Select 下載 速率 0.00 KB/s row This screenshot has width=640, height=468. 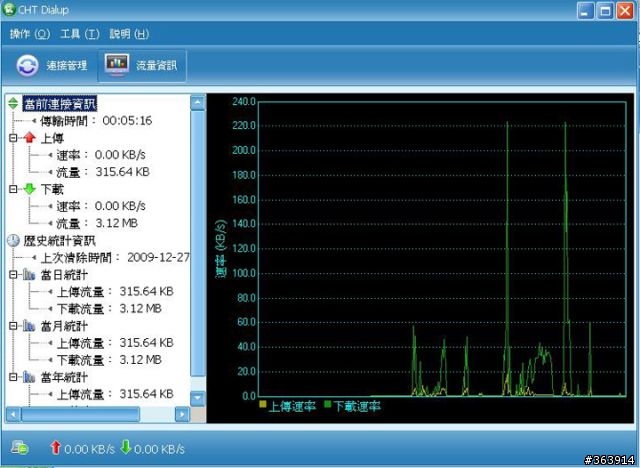tap(101, 206)
